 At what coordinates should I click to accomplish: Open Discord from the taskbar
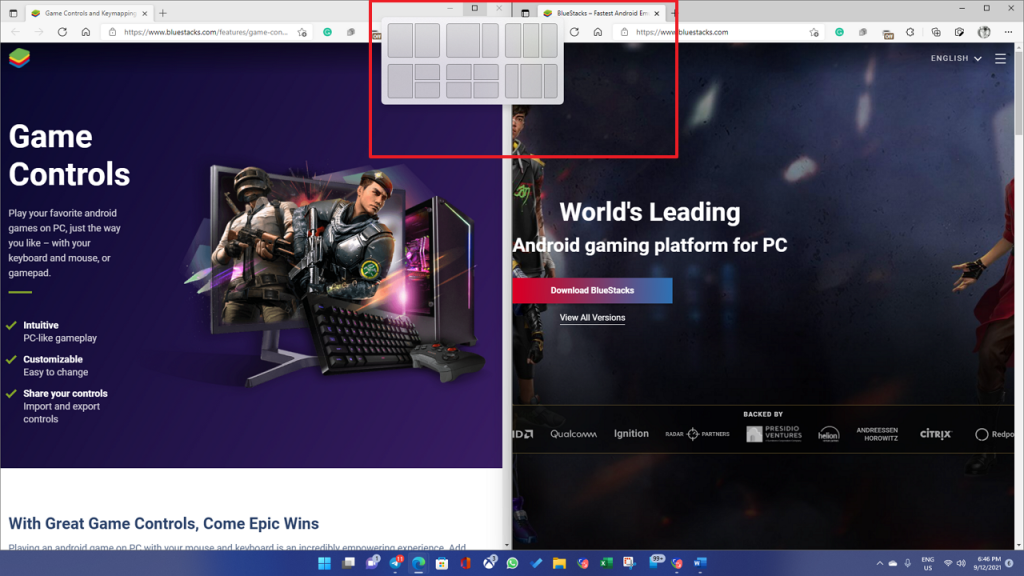point(370,563)
